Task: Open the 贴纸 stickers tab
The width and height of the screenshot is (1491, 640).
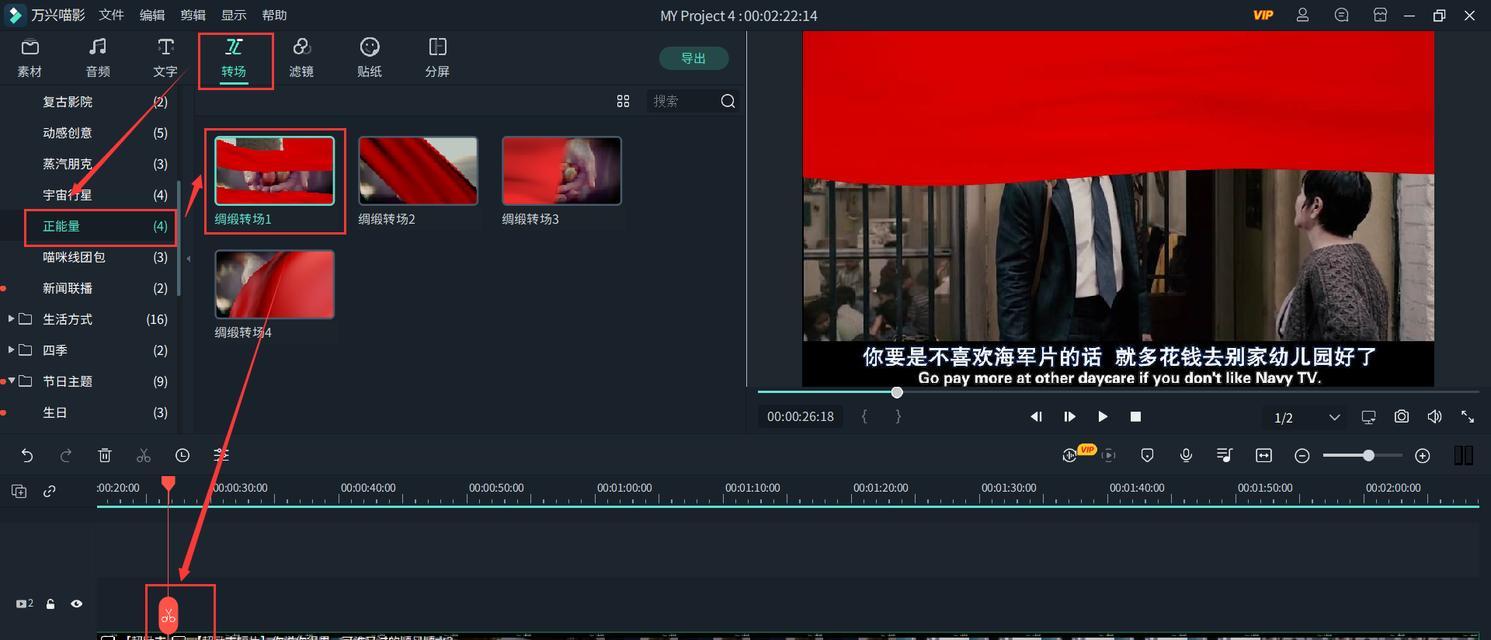Action: pyautogui.click(x=369, y=58)
